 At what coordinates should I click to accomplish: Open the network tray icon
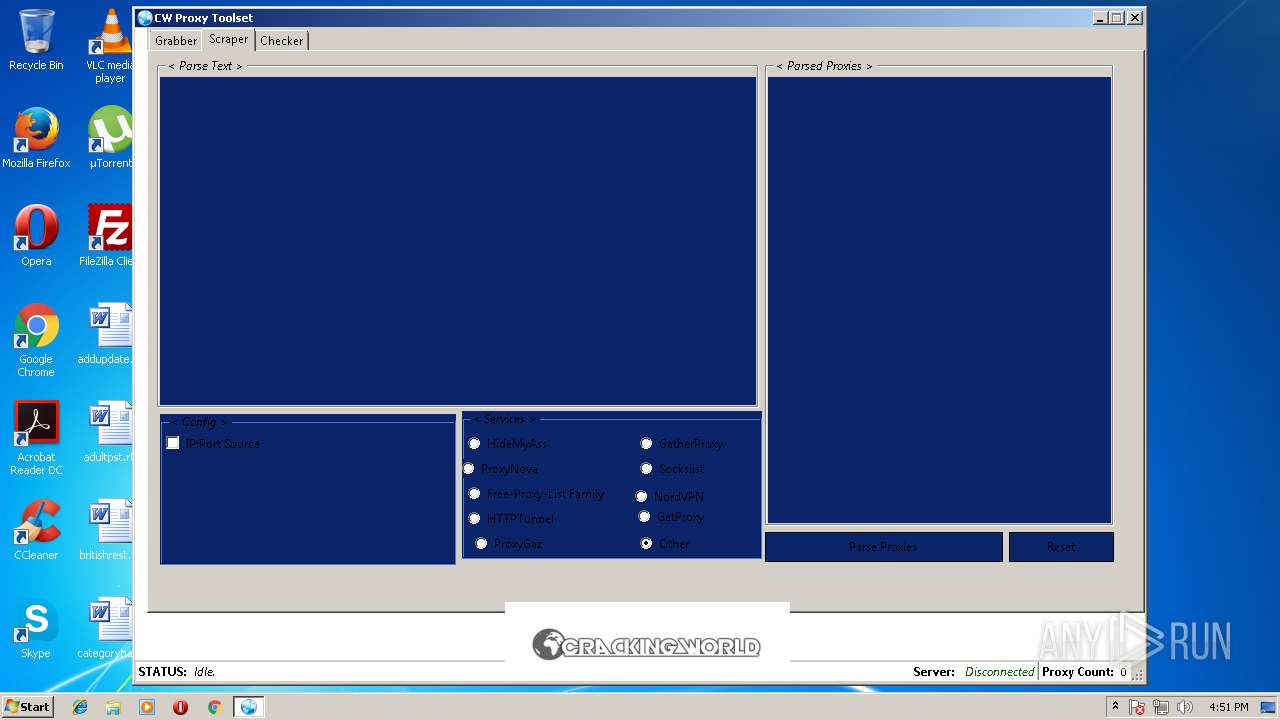(x=1161, y=707)
